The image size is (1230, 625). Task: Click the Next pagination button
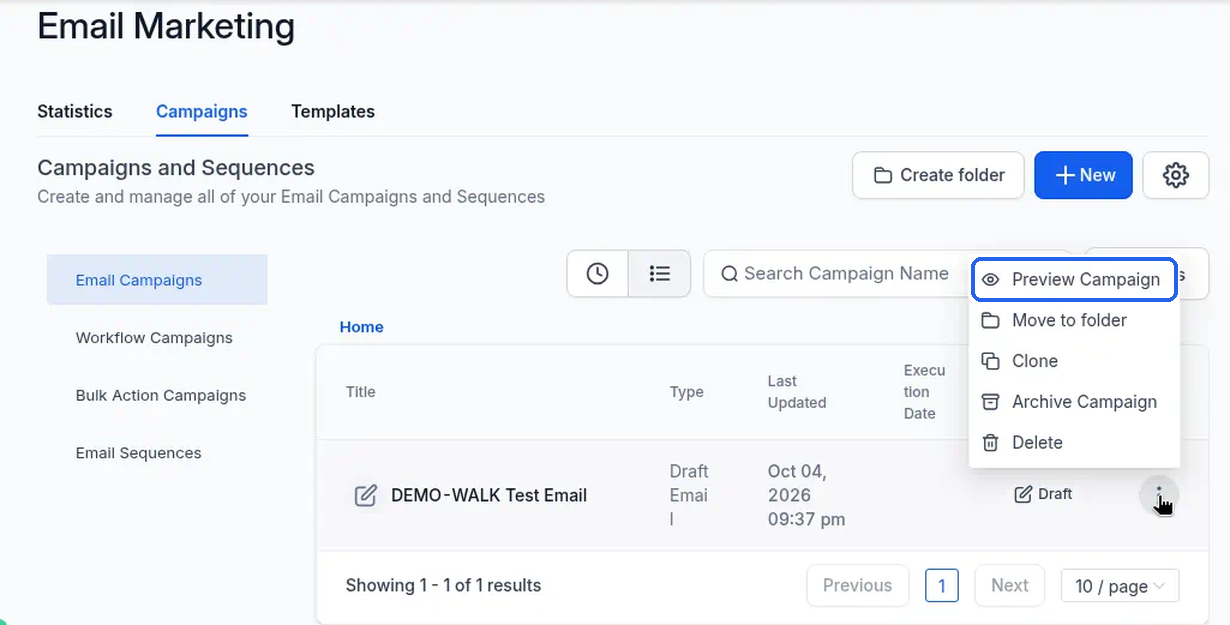[1009, 586]
